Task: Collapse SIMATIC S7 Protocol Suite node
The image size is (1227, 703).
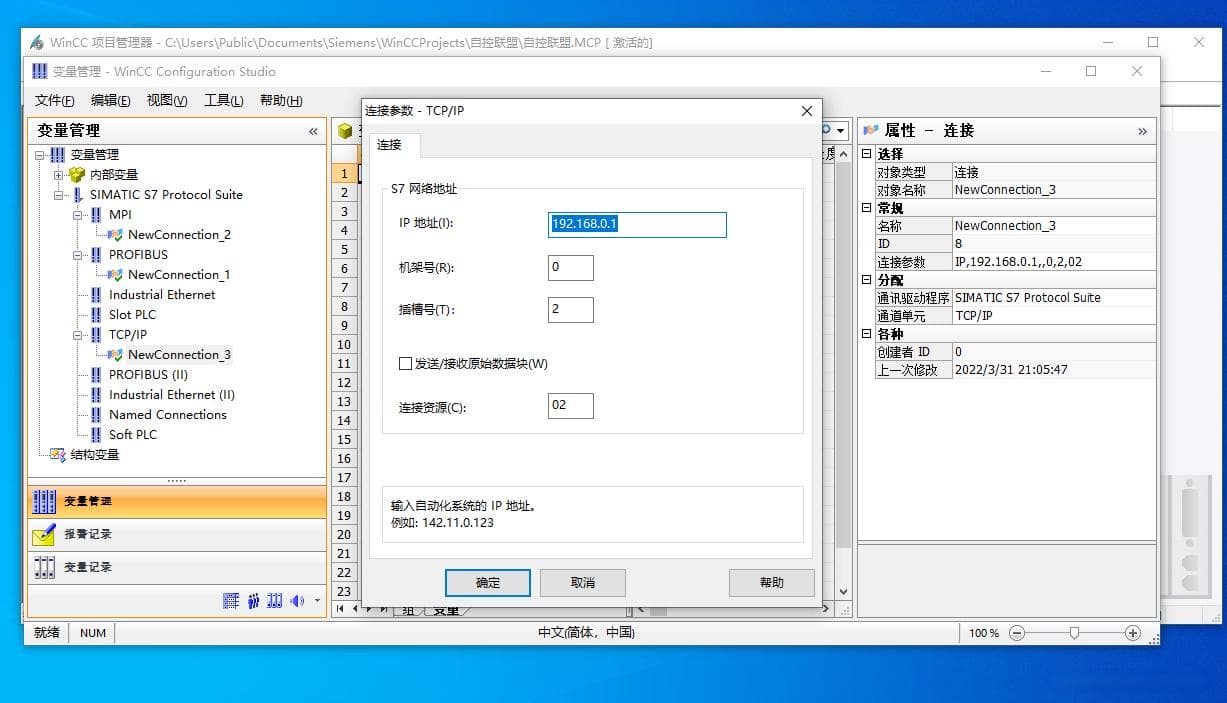Action: point(59,194)
